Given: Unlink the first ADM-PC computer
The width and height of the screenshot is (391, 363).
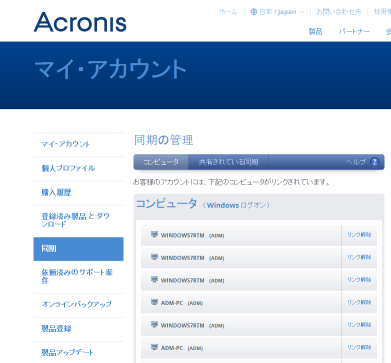Looking at the screenshot, I should point(359,302).
